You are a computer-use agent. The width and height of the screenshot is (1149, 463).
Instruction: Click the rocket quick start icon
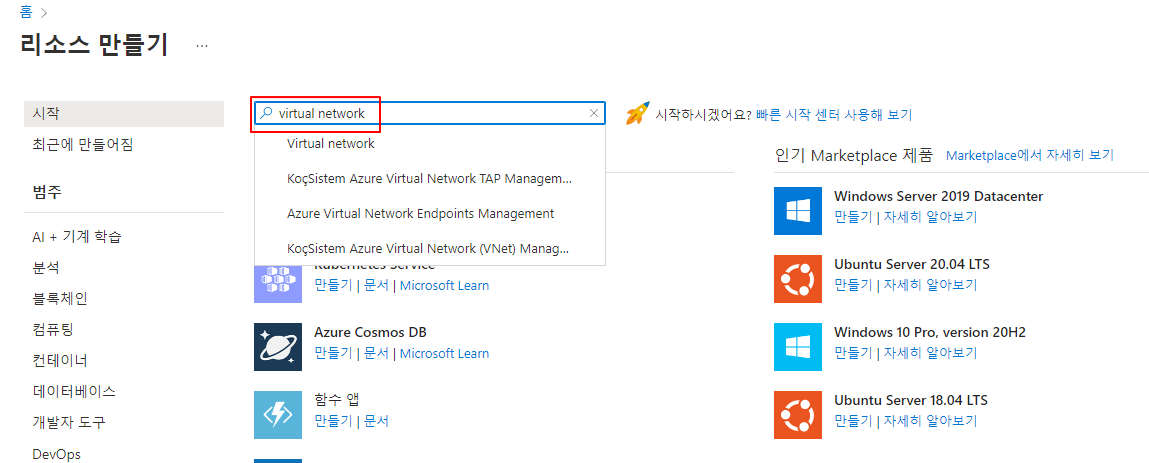[638, 114]
